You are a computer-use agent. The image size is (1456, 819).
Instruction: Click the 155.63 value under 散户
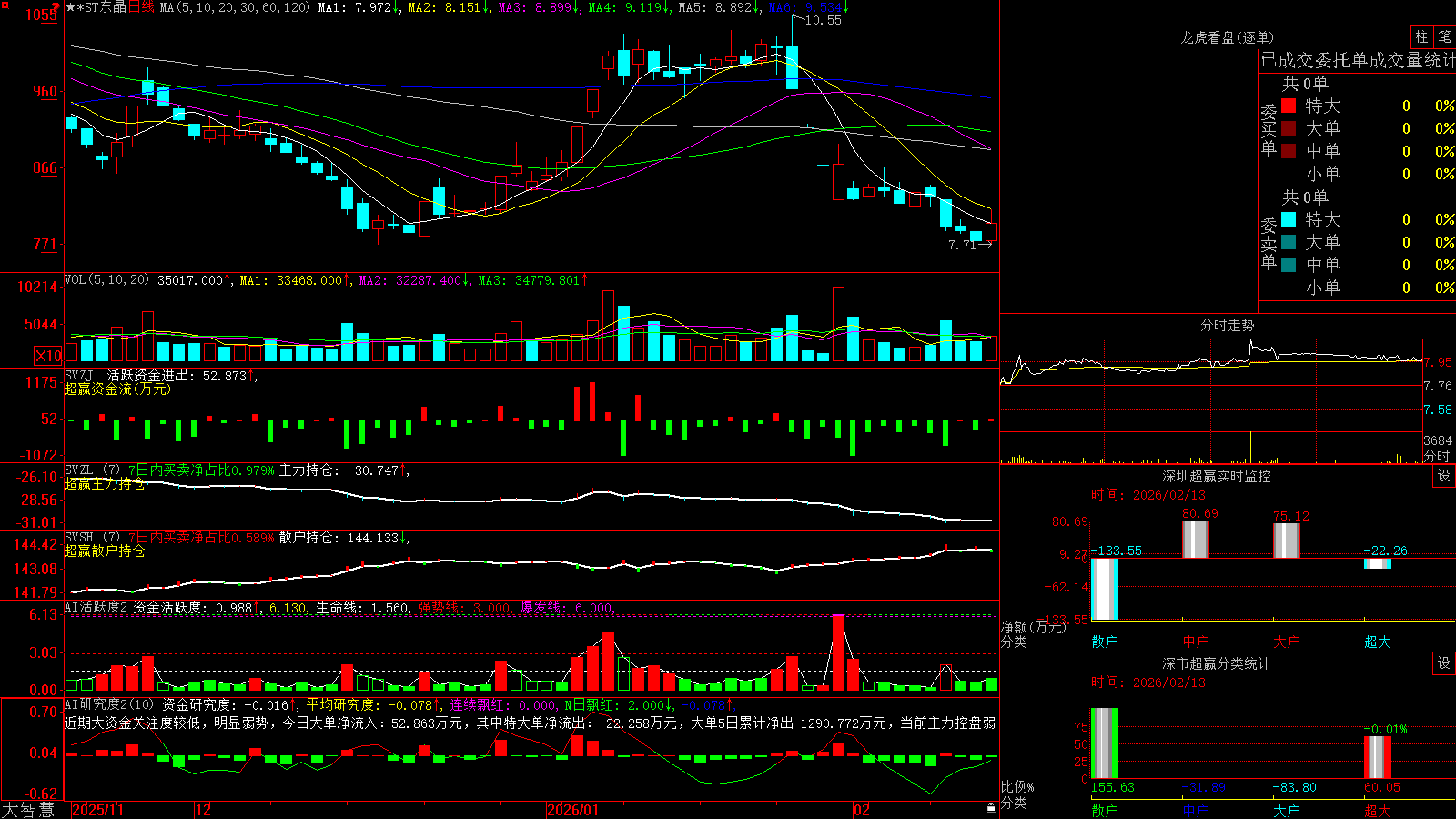click(1113, 787)
